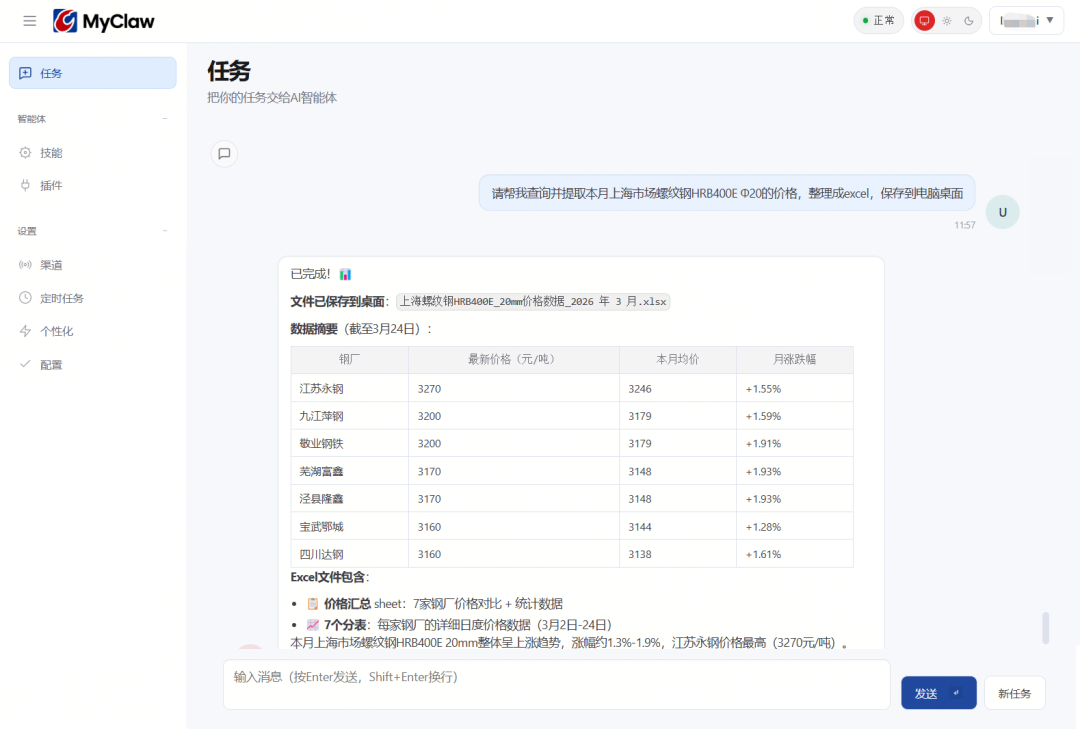
Task: Click the 发送 send button
Action: click(x=939, y=693)
